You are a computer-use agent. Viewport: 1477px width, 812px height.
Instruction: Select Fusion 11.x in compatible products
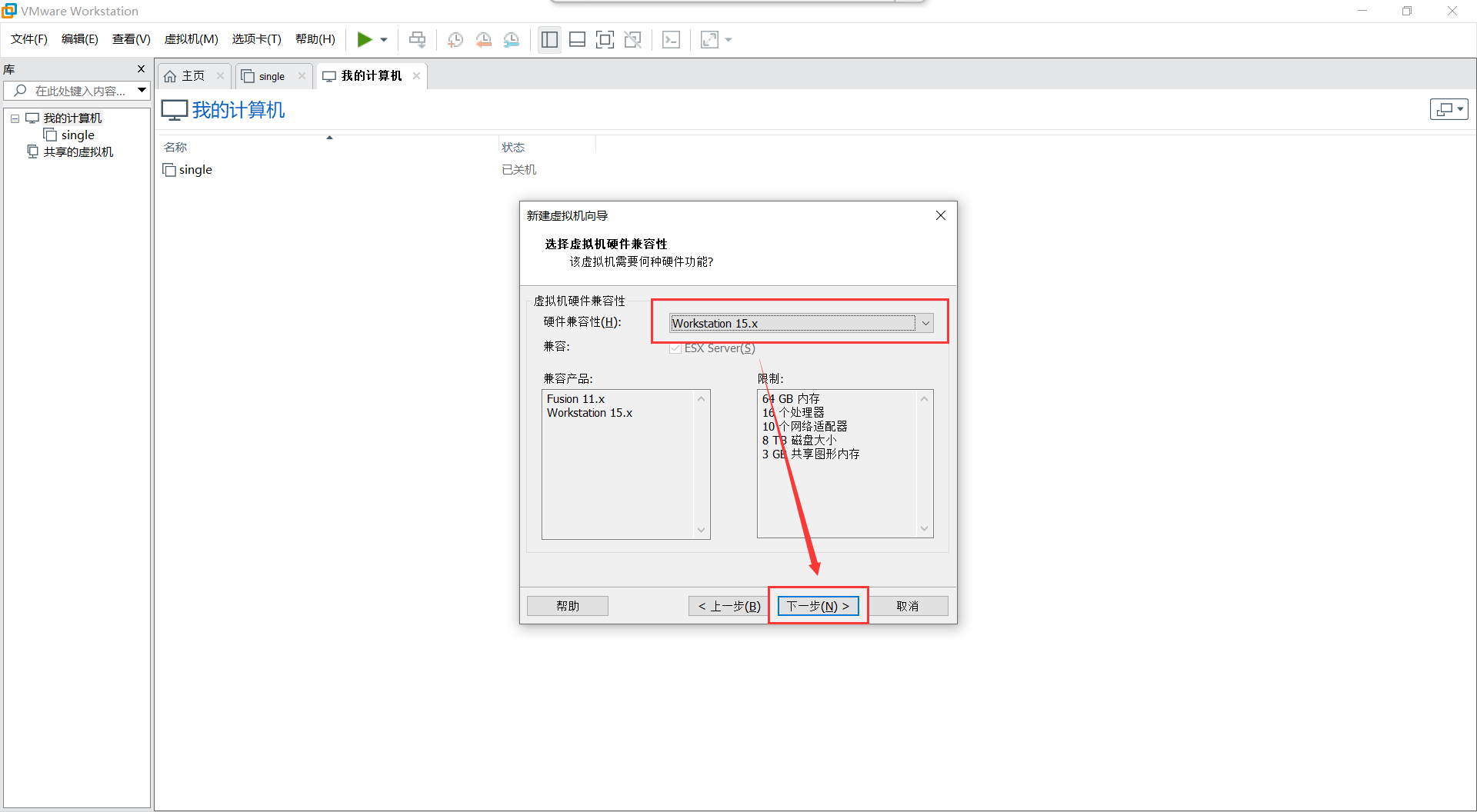tap(576, 399)
